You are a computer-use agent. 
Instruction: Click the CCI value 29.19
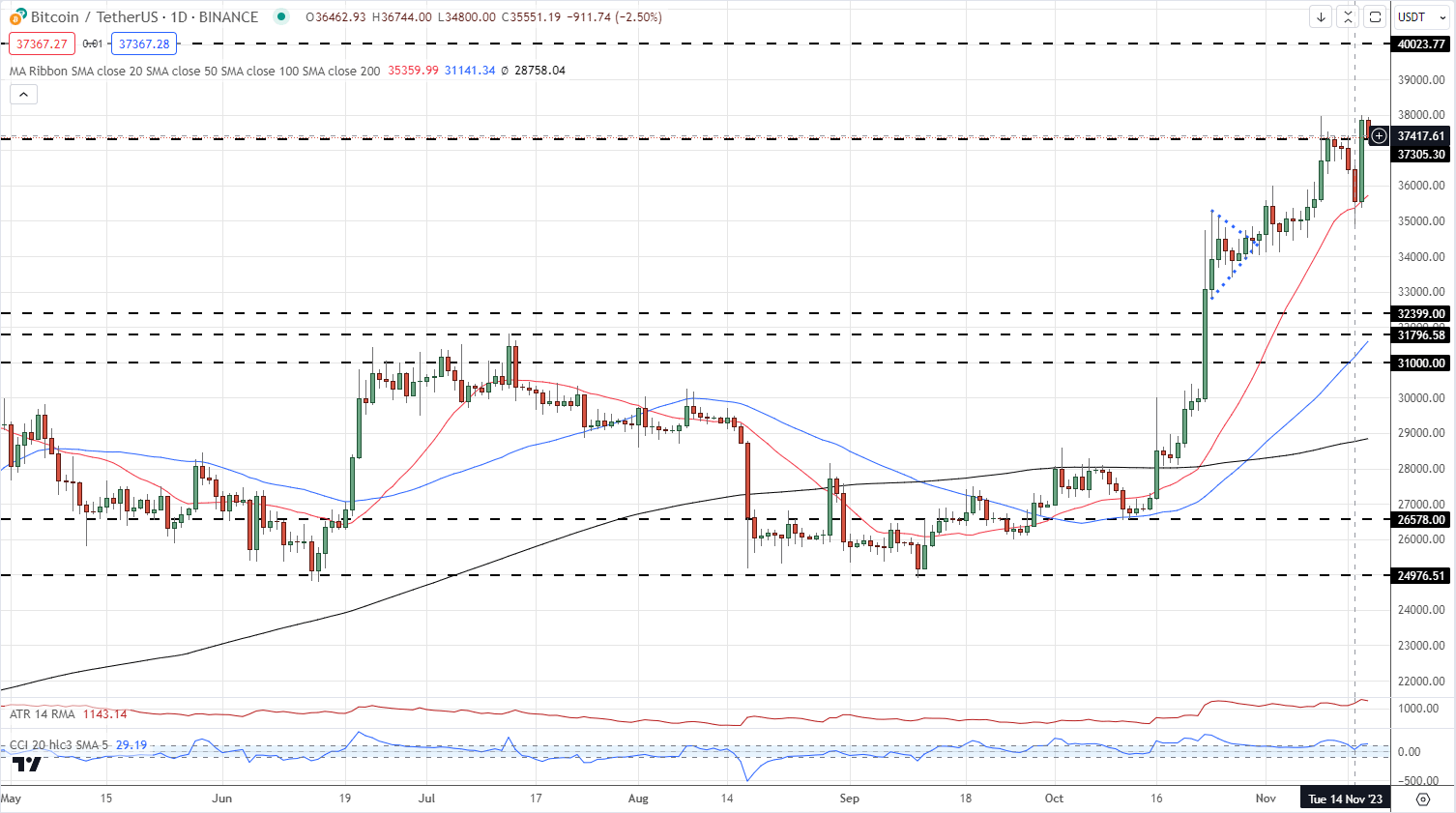pos(131,745)
